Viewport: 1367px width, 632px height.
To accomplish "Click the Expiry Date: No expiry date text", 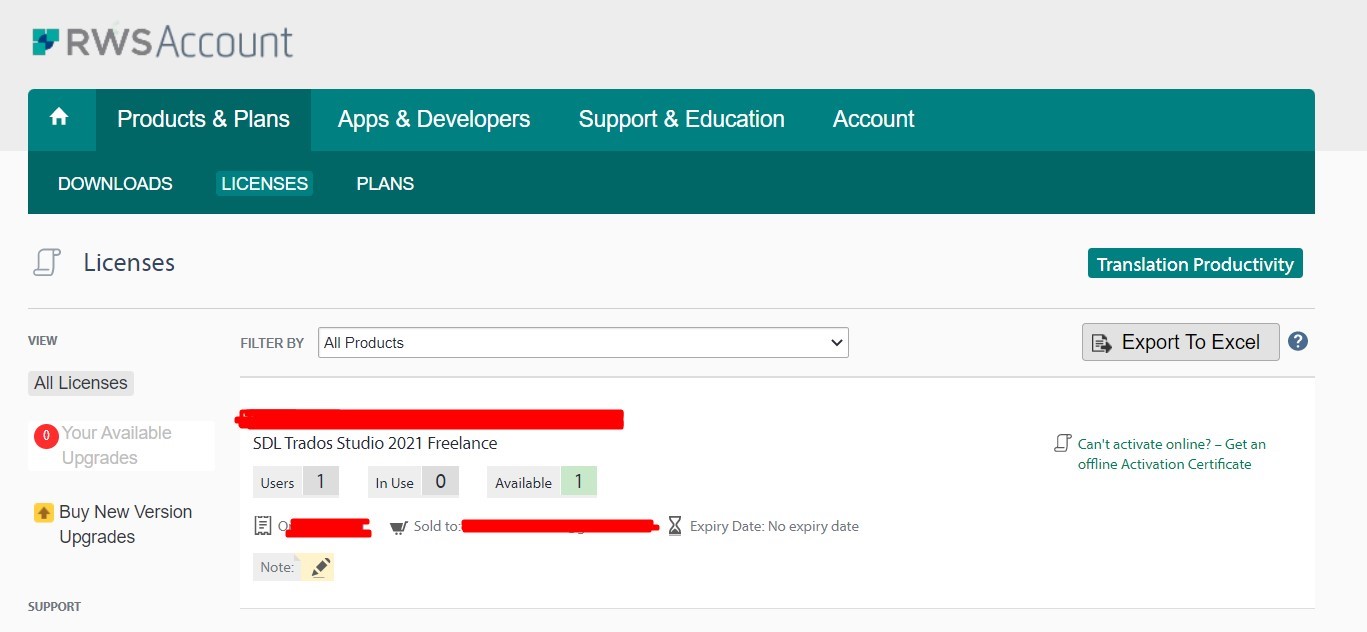I will click(774, 526).
